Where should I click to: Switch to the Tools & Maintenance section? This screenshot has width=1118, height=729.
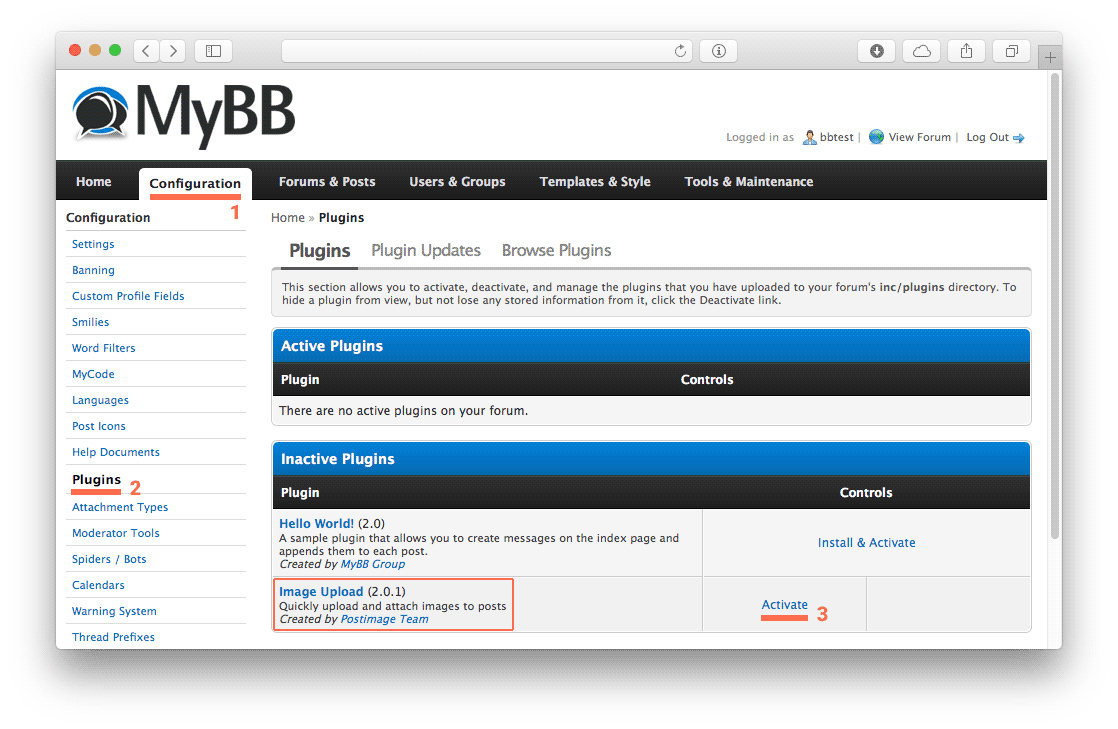(748, 181)
